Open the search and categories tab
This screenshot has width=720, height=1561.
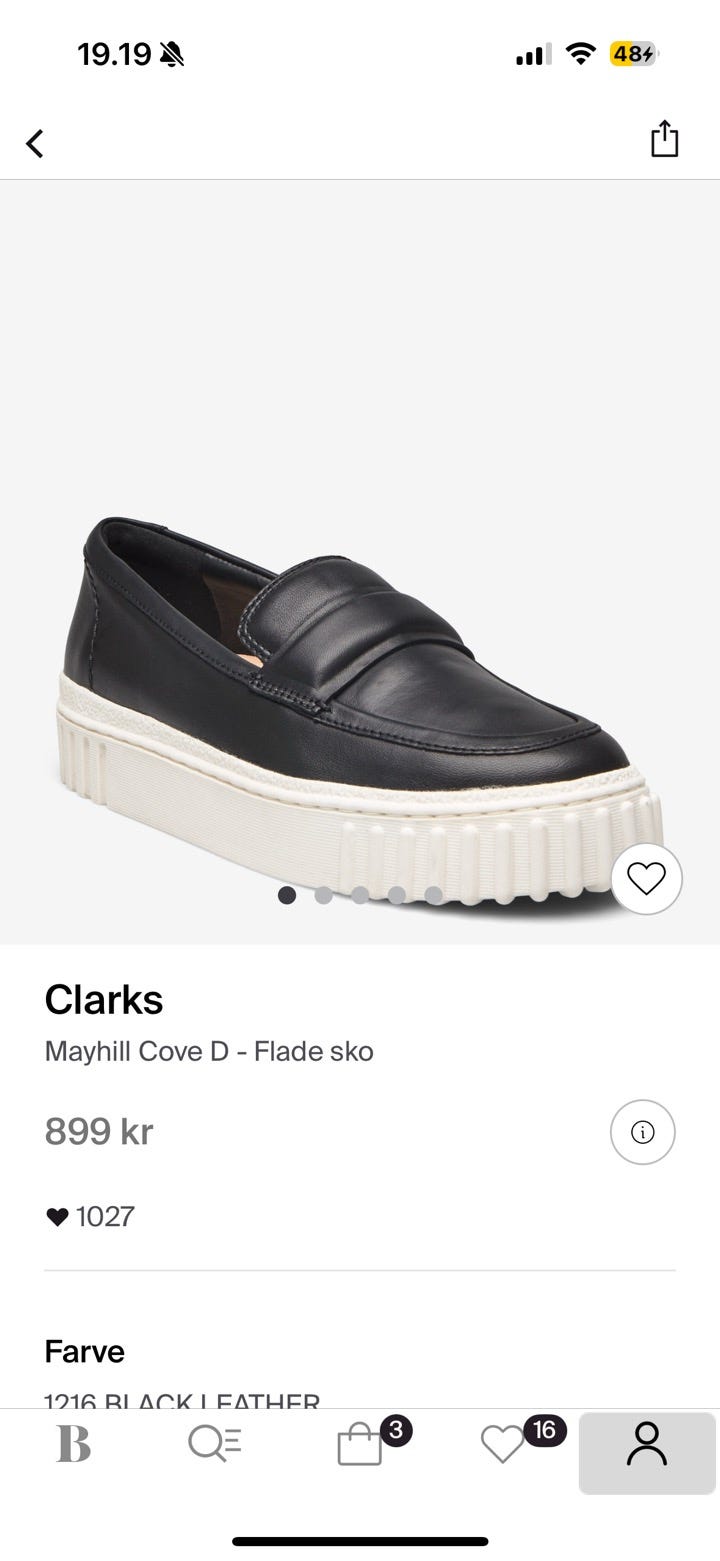(x=215, y=1444)
